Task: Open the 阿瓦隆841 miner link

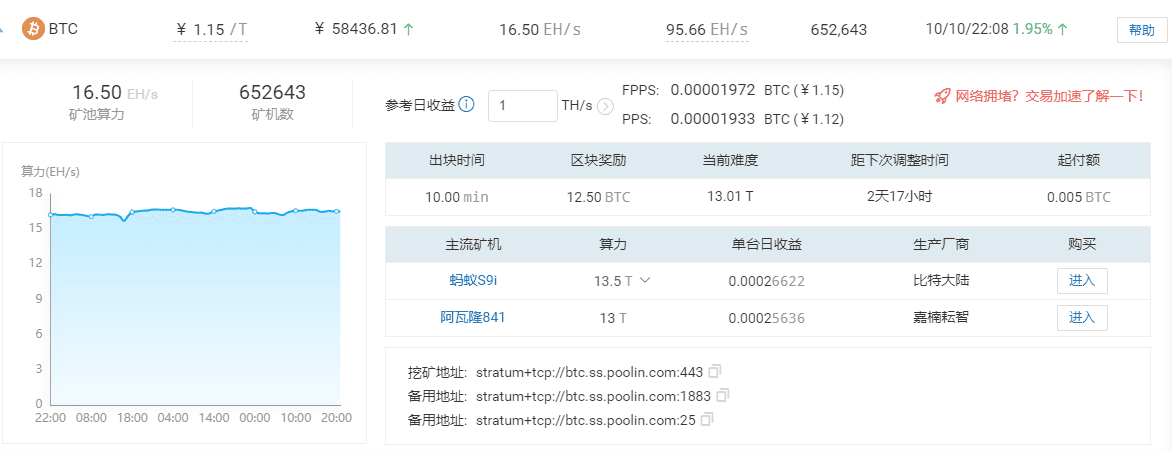Action: [473, 318]
